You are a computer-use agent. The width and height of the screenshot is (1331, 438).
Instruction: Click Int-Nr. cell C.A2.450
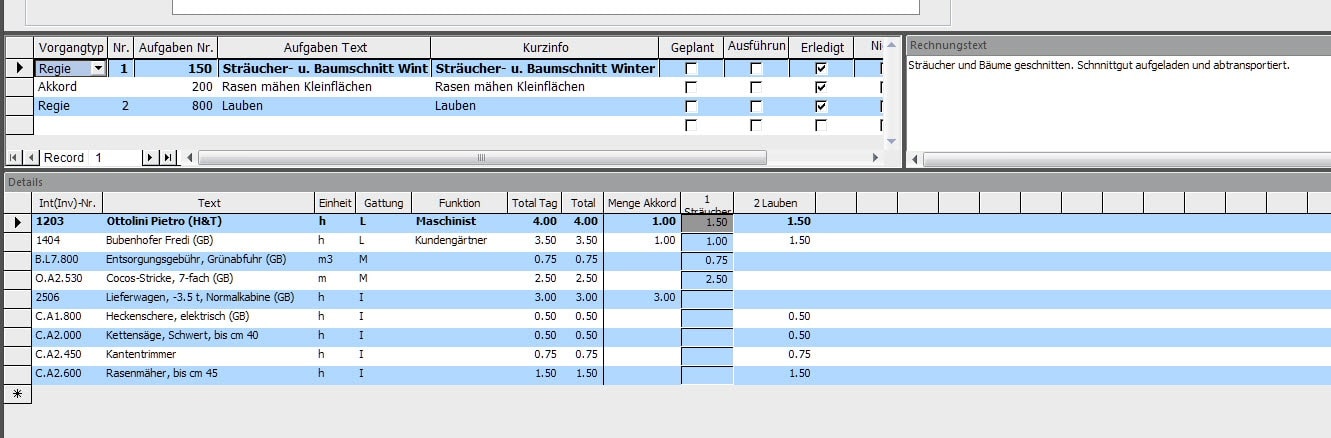tap(66, 355)
